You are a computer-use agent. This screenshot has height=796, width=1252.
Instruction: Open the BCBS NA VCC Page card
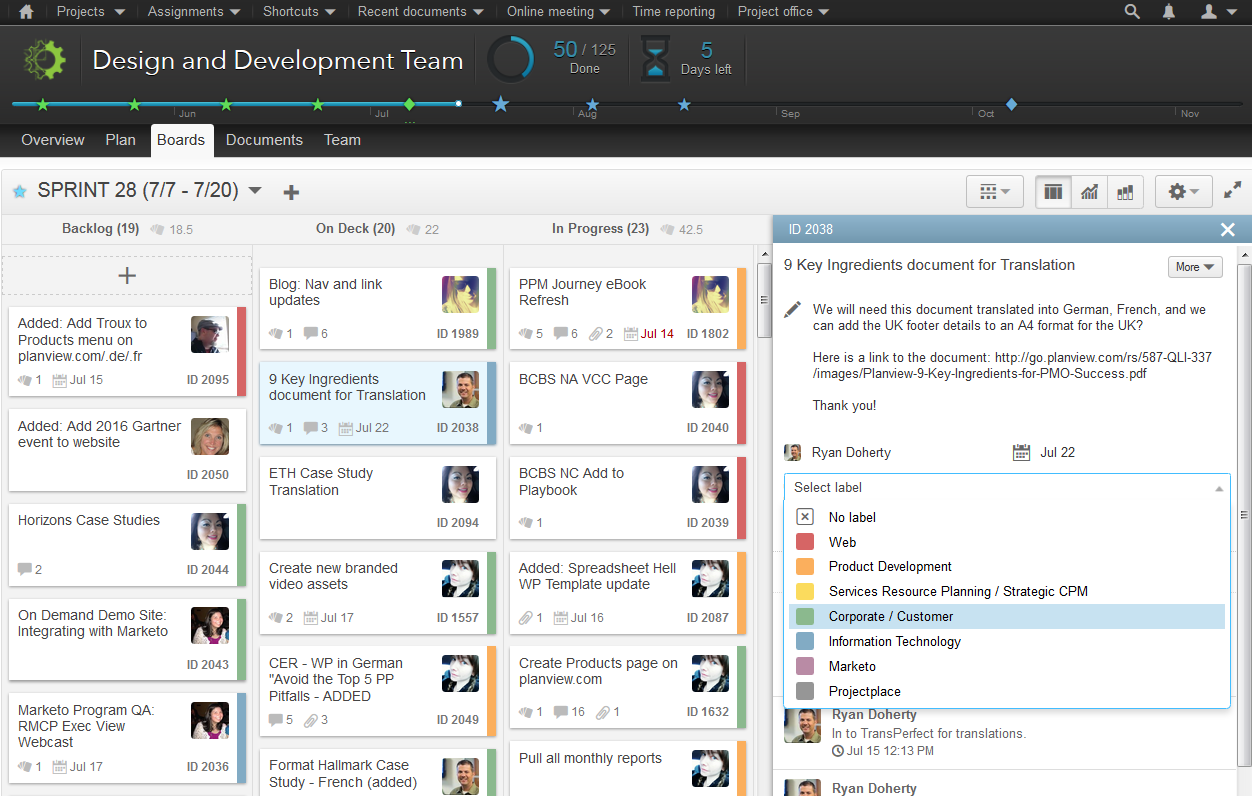[x=627, y=401]
